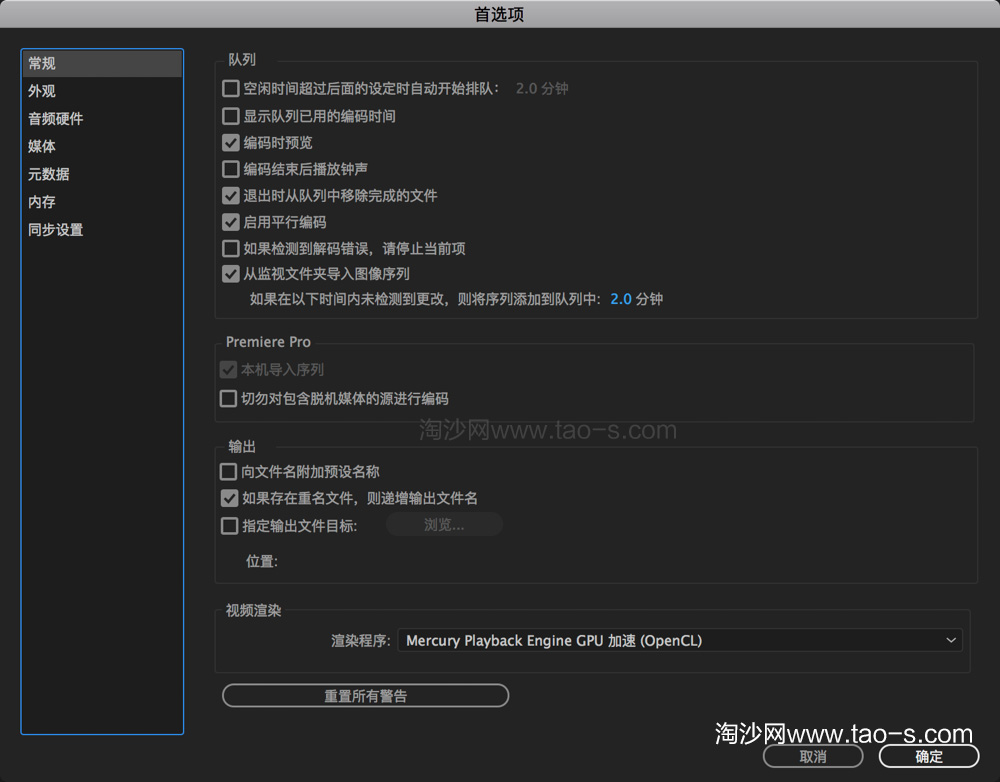Confirm settings with the 确定 button
This screenshot has height=782, width=1000.
tap(926, 757)
